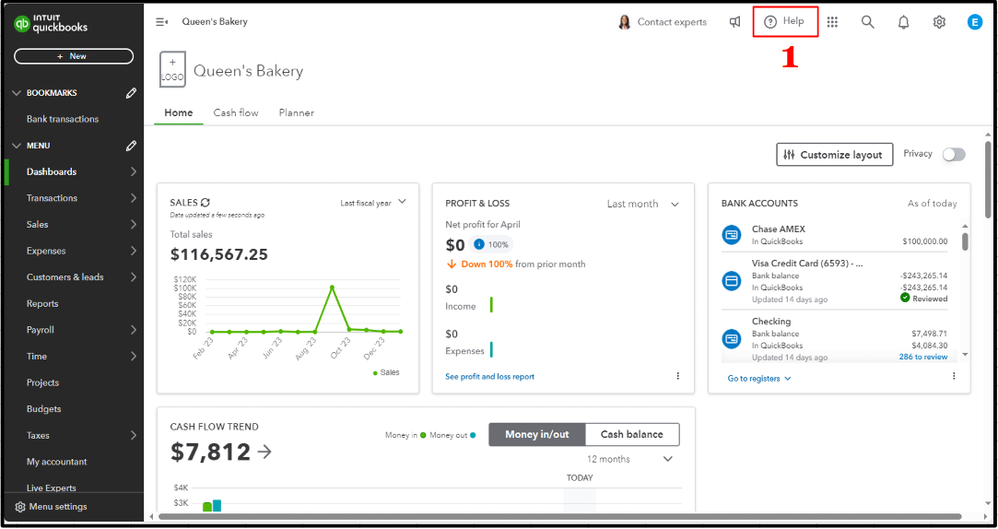Click the arrow next to $7,812

264,452
